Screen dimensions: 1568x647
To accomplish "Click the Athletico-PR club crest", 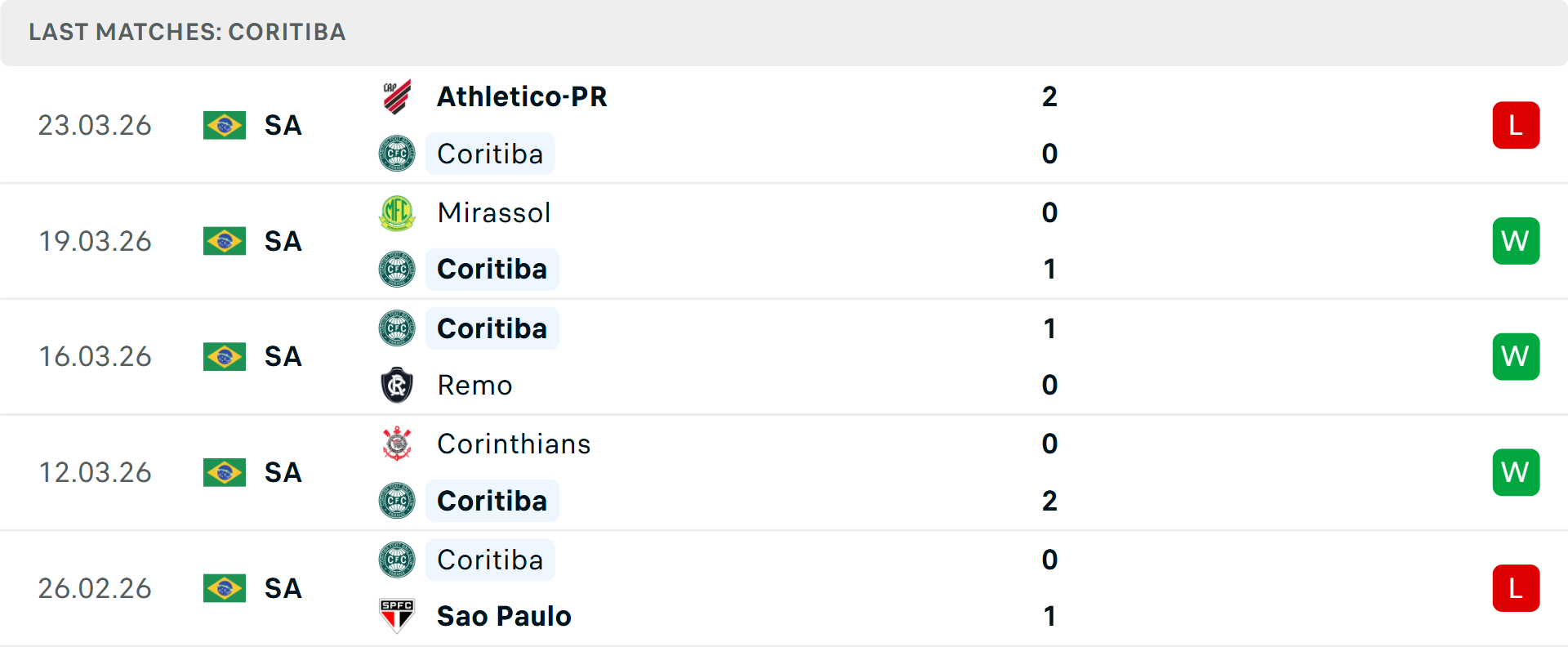I will click(x=397, y=96).
